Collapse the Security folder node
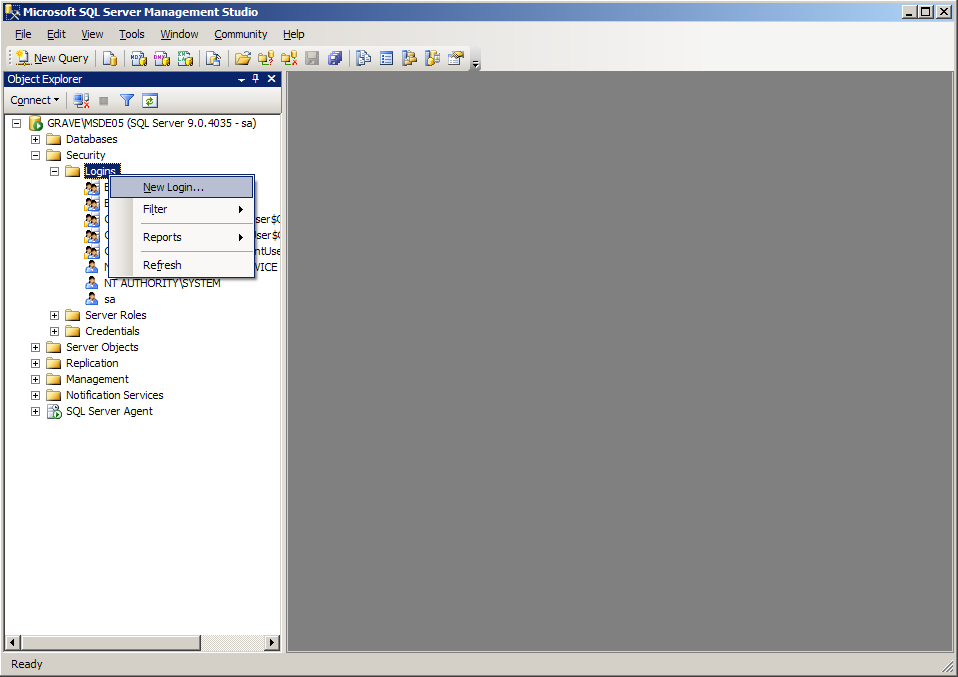 point(36,155)
